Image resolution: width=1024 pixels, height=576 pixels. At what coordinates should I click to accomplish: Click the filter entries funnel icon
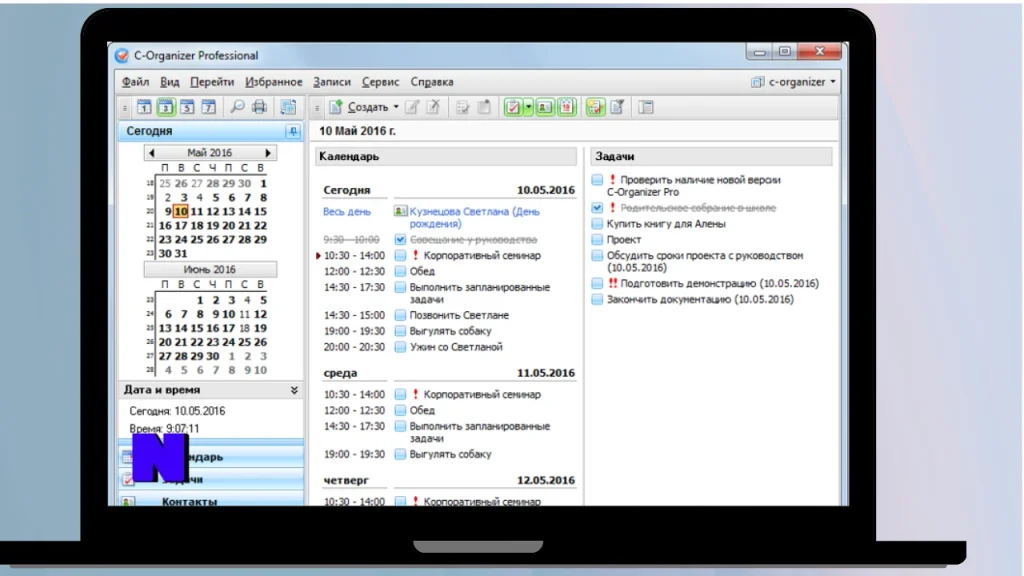(x=617, y=107)
